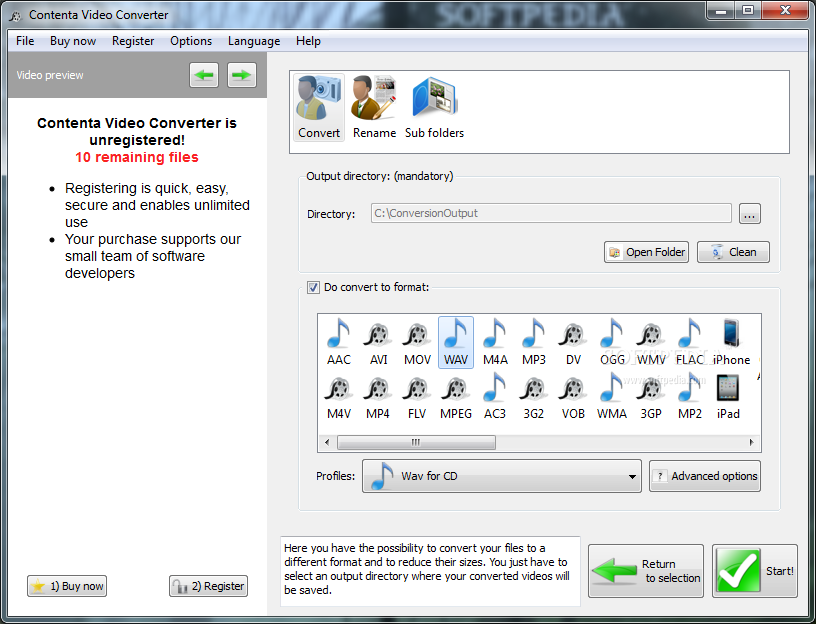Choose the M4A audio format
The image size is (816, 624).
point(495,342)
